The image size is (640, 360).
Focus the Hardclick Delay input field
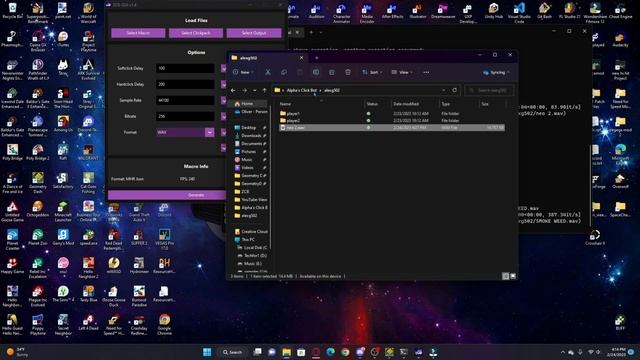(x=185, y=84)
